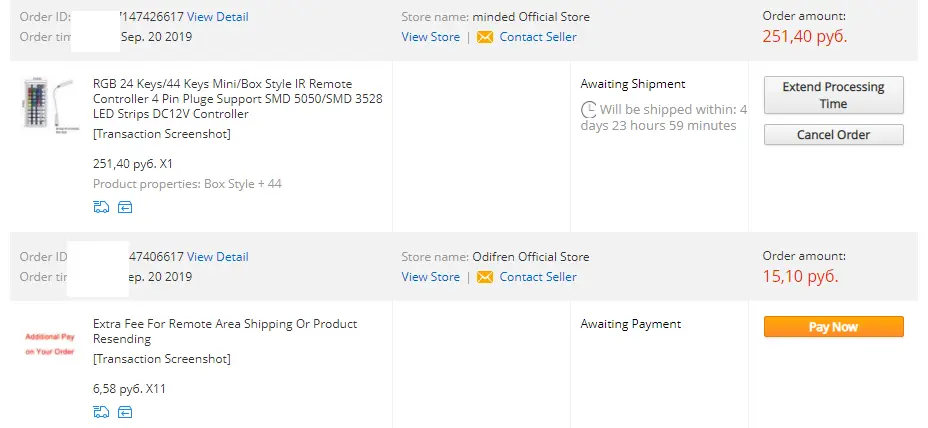Click the clock icon beside the shipping countdown
Viewport: 928px width, 428px height.
589,110
